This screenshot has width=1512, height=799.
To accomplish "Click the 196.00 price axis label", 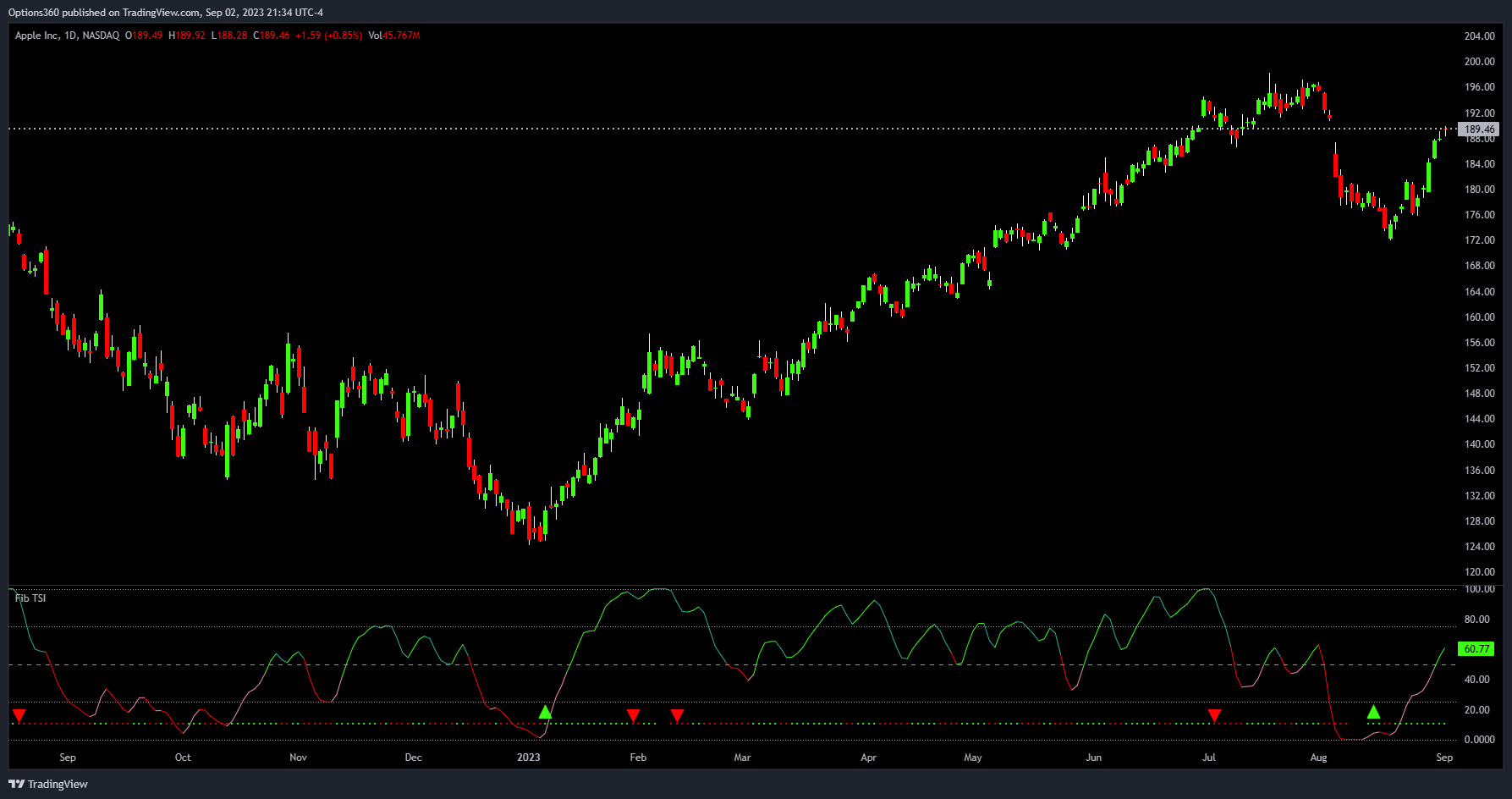I will (x=1480, y=87).
